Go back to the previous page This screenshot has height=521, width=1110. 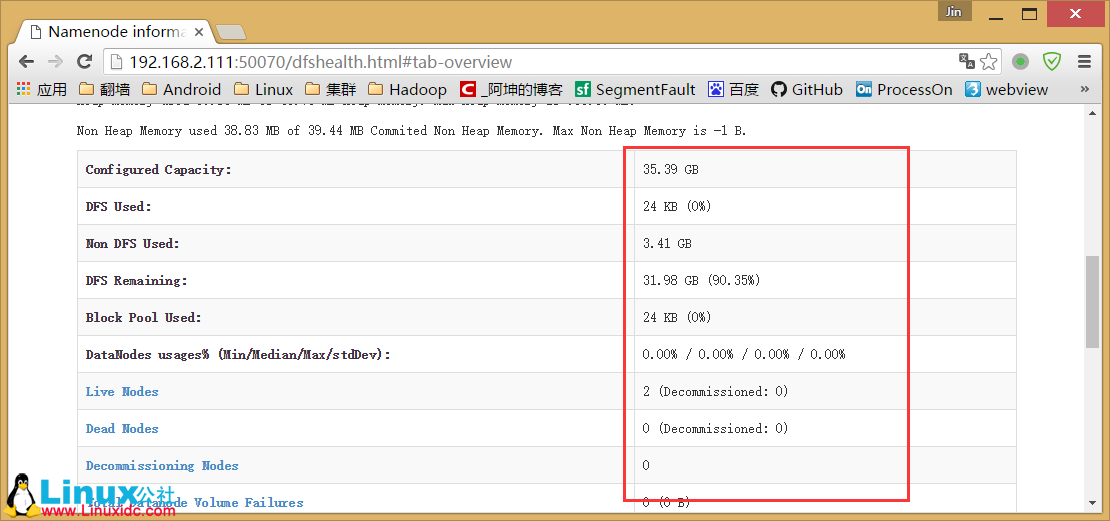26,62
